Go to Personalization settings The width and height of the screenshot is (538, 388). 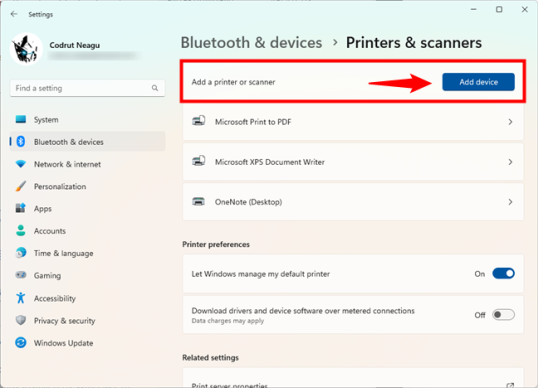coord(87,186)
